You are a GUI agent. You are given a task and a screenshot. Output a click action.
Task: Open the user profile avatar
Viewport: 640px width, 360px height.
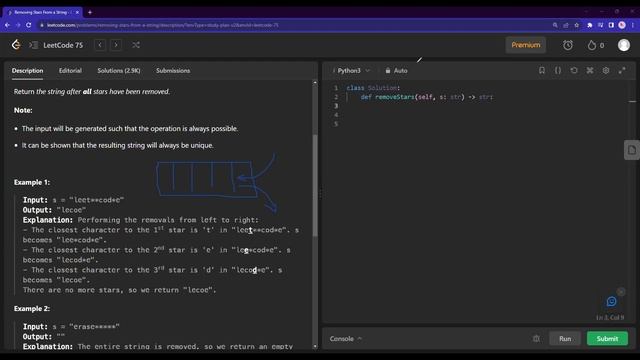tap(624, 45)
